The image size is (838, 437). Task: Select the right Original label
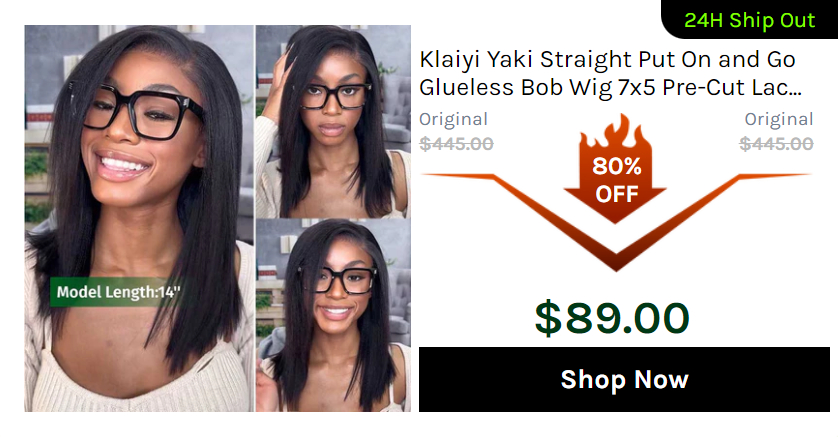click(x=779, y=119)
